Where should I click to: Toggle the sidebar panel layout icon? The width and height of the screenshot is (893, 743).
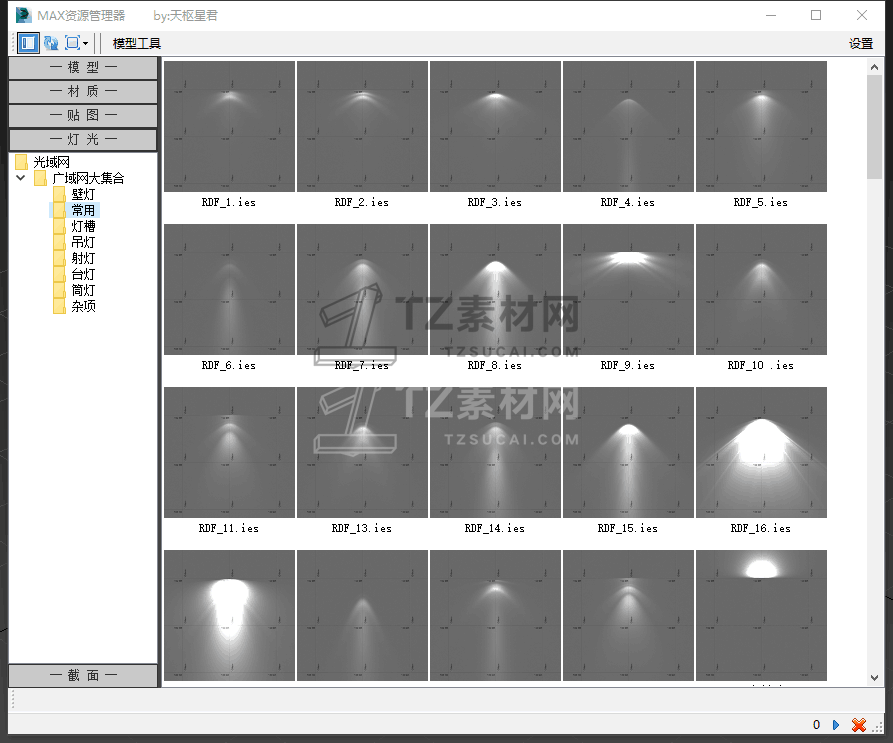pos(28,43)
